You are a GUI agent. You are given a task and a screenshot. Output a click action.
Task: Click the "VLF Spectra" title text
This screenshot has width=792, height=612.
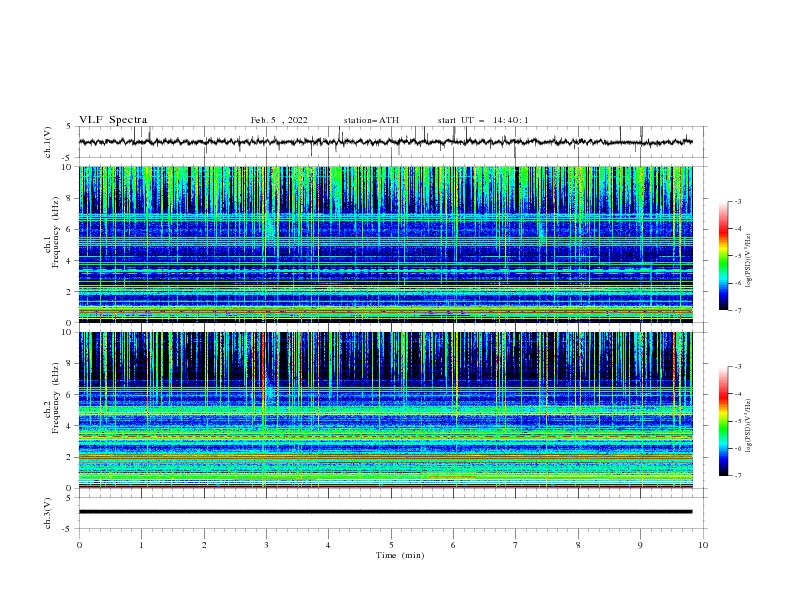(x=113, y=120)
